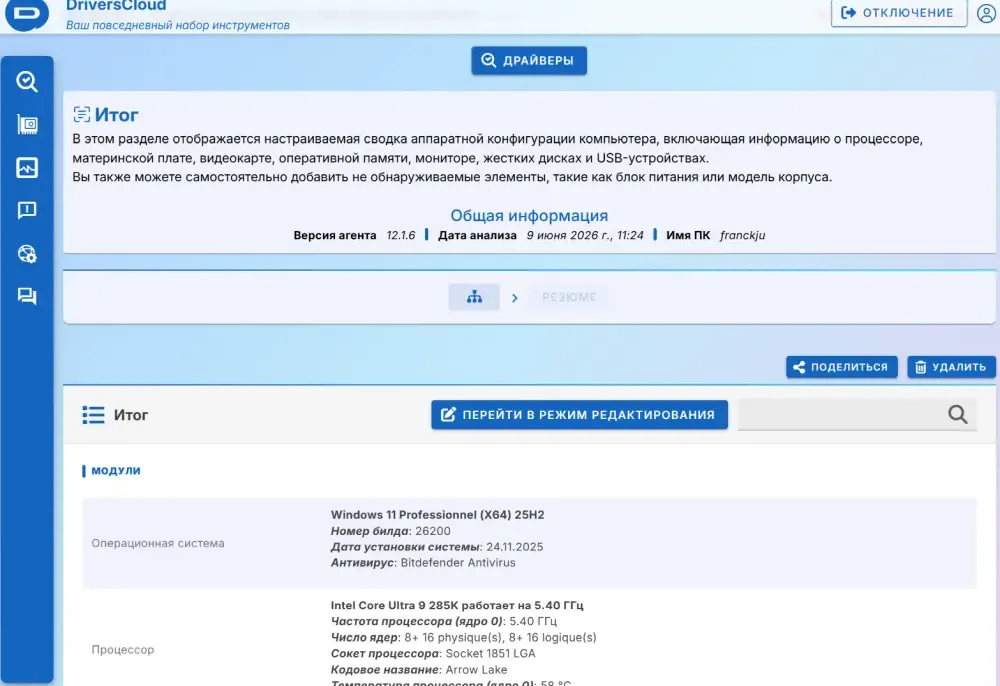Select the agent version 12.1.6 value
Image resolution: width=1000 pixels, height=686 pixels.
click(401, 235)
